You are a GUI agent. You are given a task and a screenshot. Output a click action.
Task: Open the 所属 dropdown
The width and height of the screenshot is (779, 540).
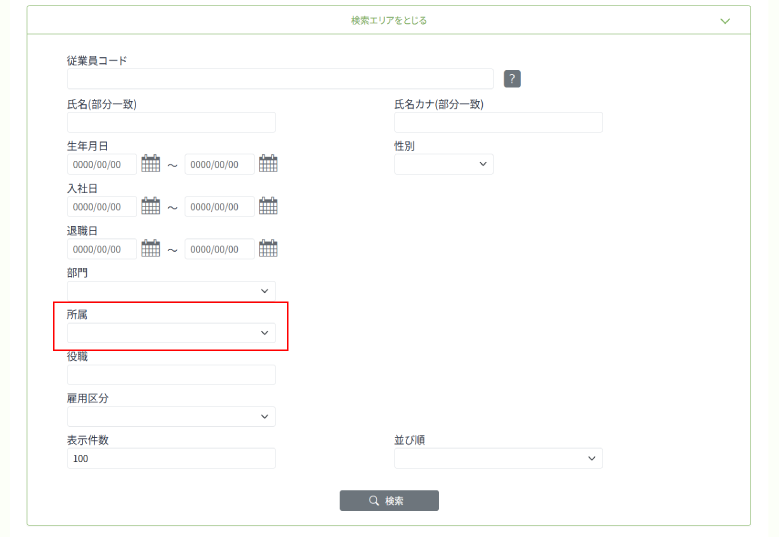coord(171,332)
